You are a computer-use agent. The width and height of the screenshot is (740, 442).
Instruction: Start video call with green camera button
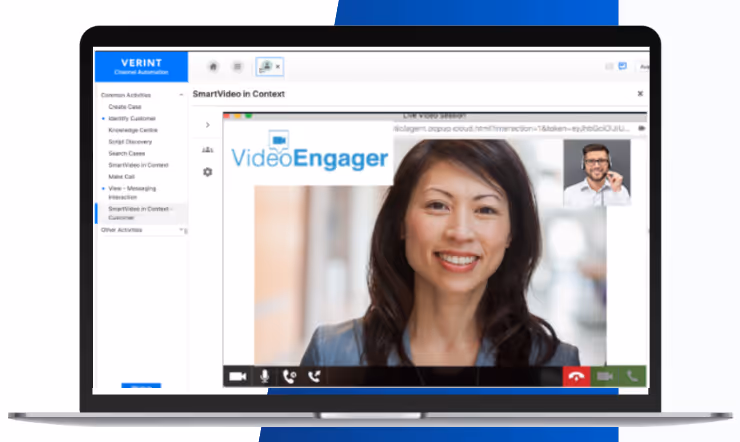pyautogui.click(x=604, y=376)
